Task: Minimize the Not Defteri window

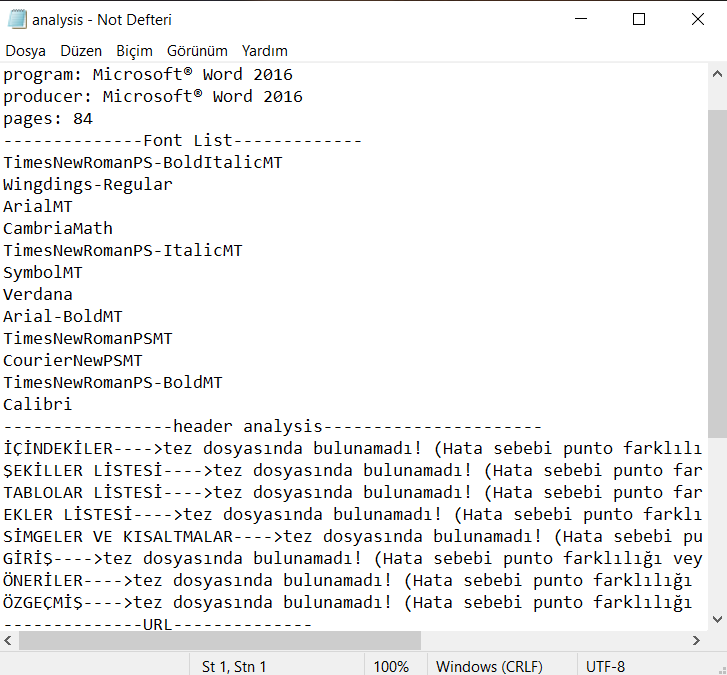Action: point(581,19)
